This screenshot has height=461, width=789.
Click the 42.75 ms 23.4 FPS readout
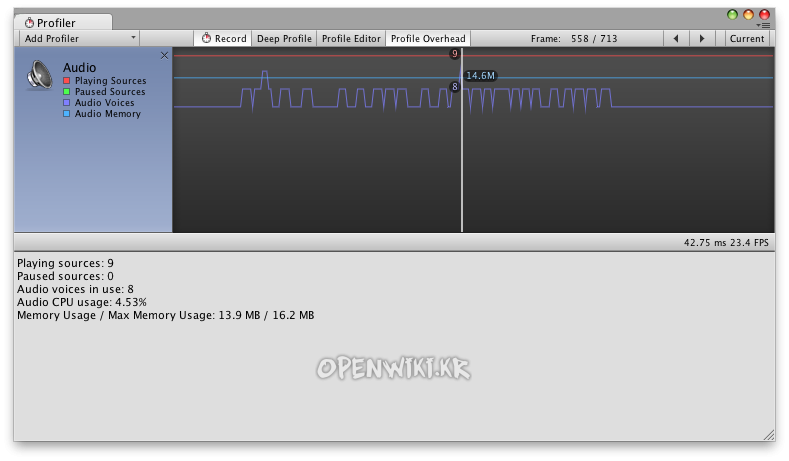pos(726,243)
